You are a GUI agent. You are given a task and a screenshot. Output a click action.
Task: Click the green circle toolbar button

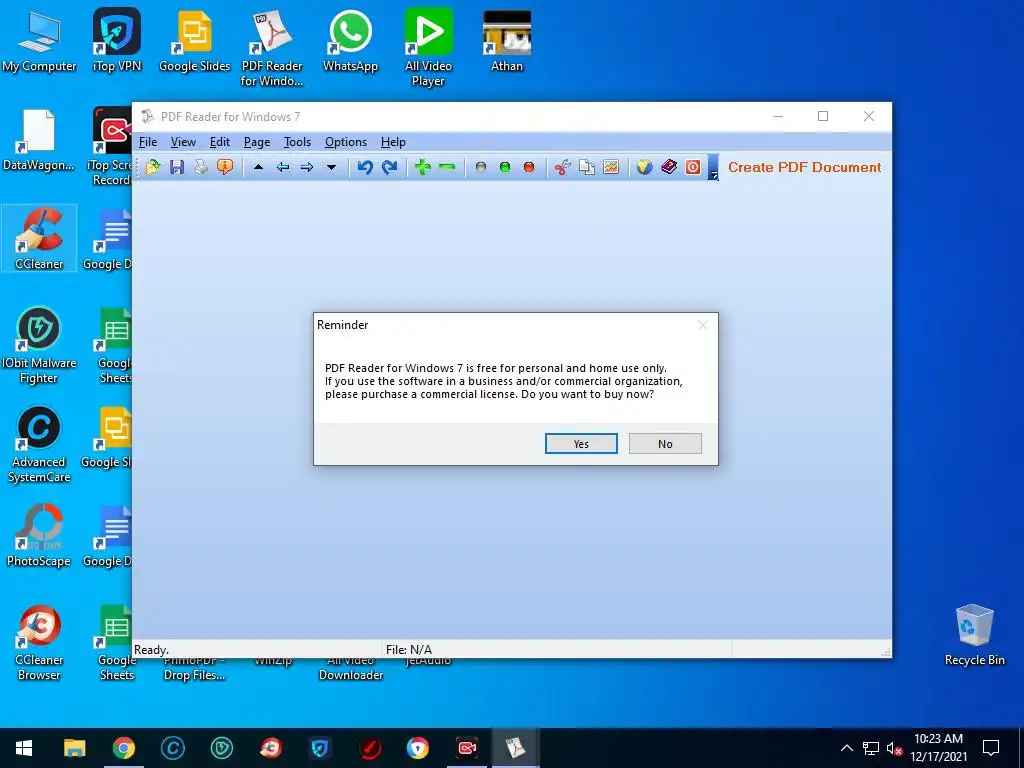pos(505,167)
